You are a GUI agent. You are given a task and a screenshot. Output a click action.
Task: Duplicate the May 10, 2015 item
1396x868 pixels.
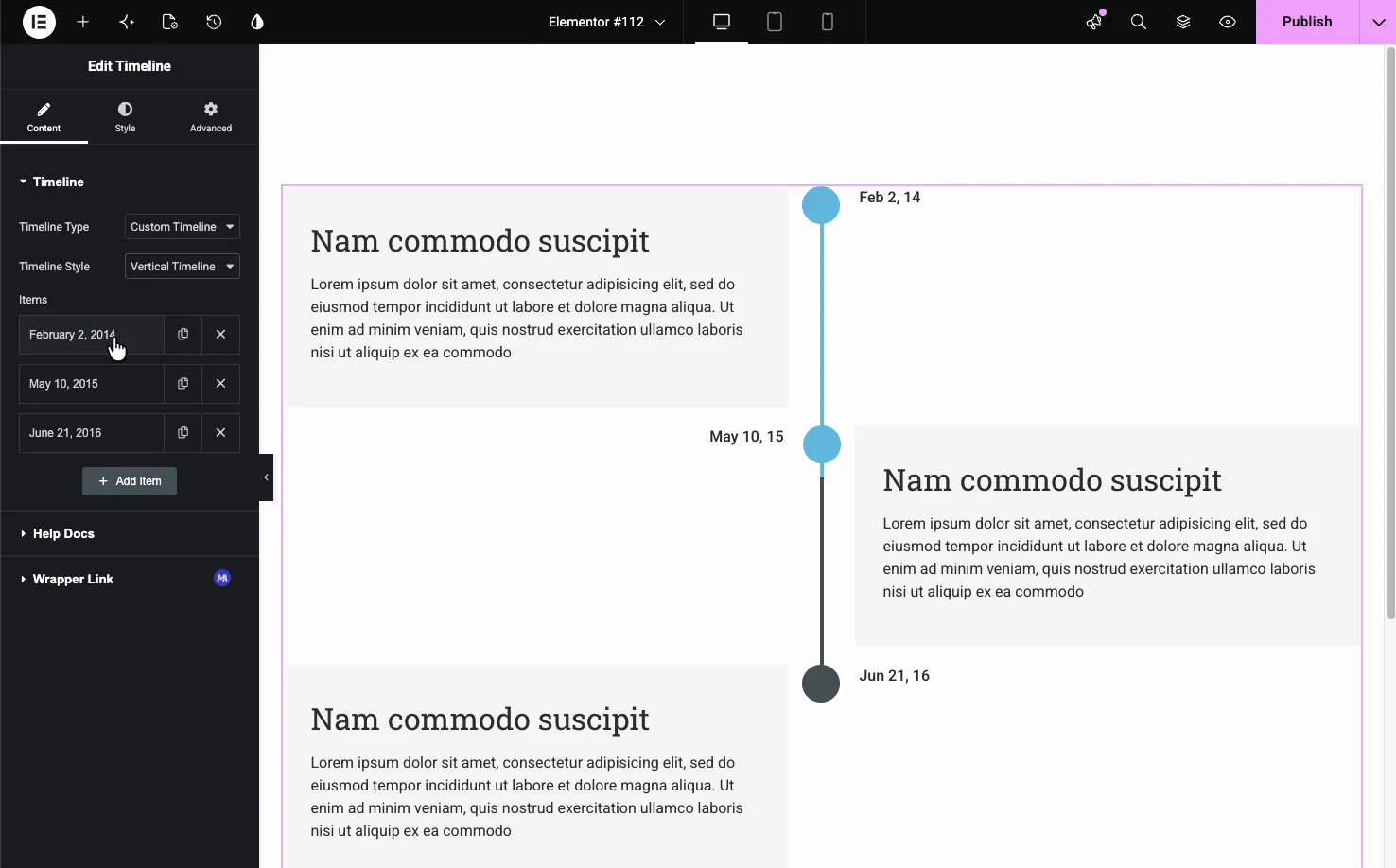pyautogui.click(x=183, y=384)
